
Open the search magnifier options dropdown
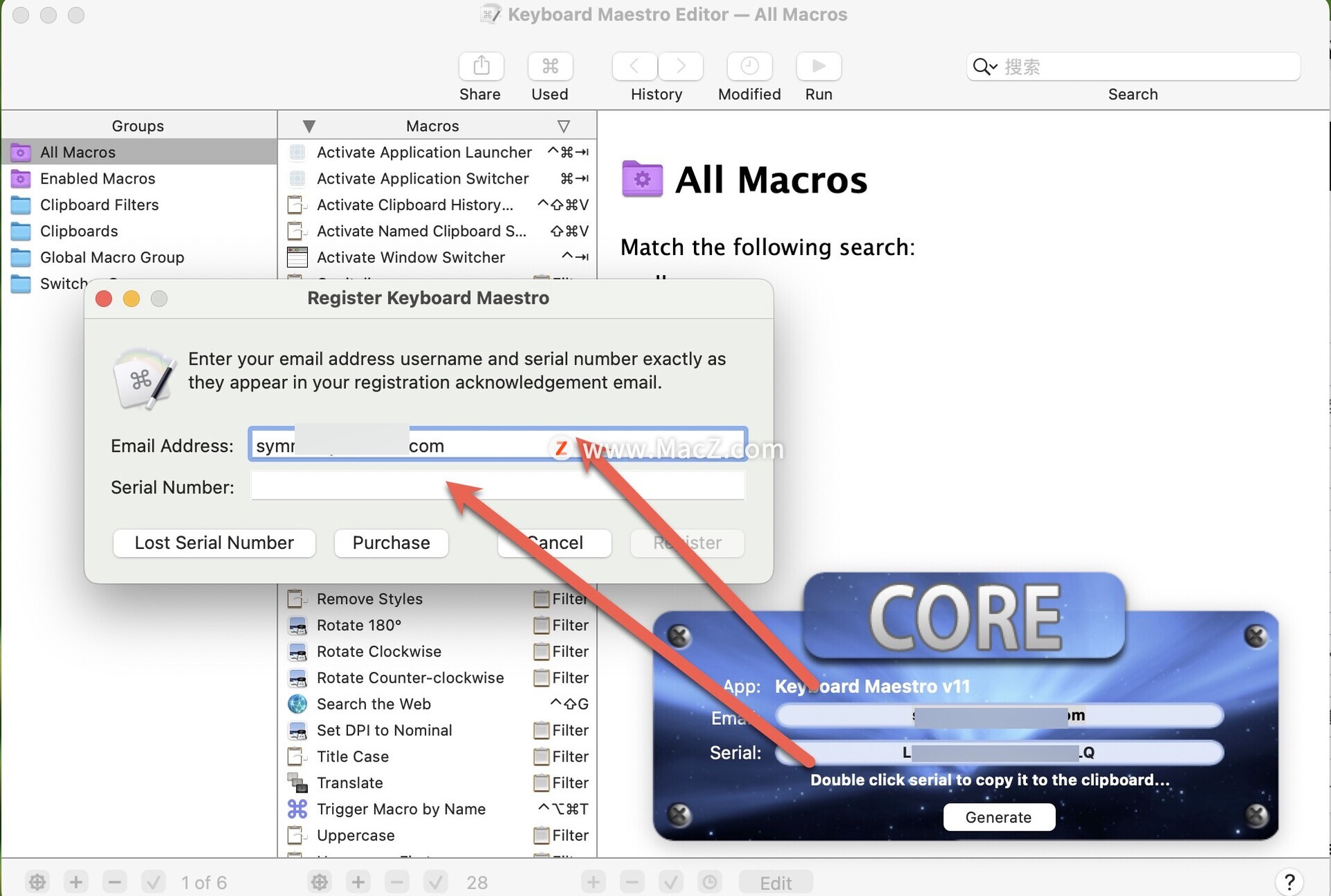pos(985,67)
